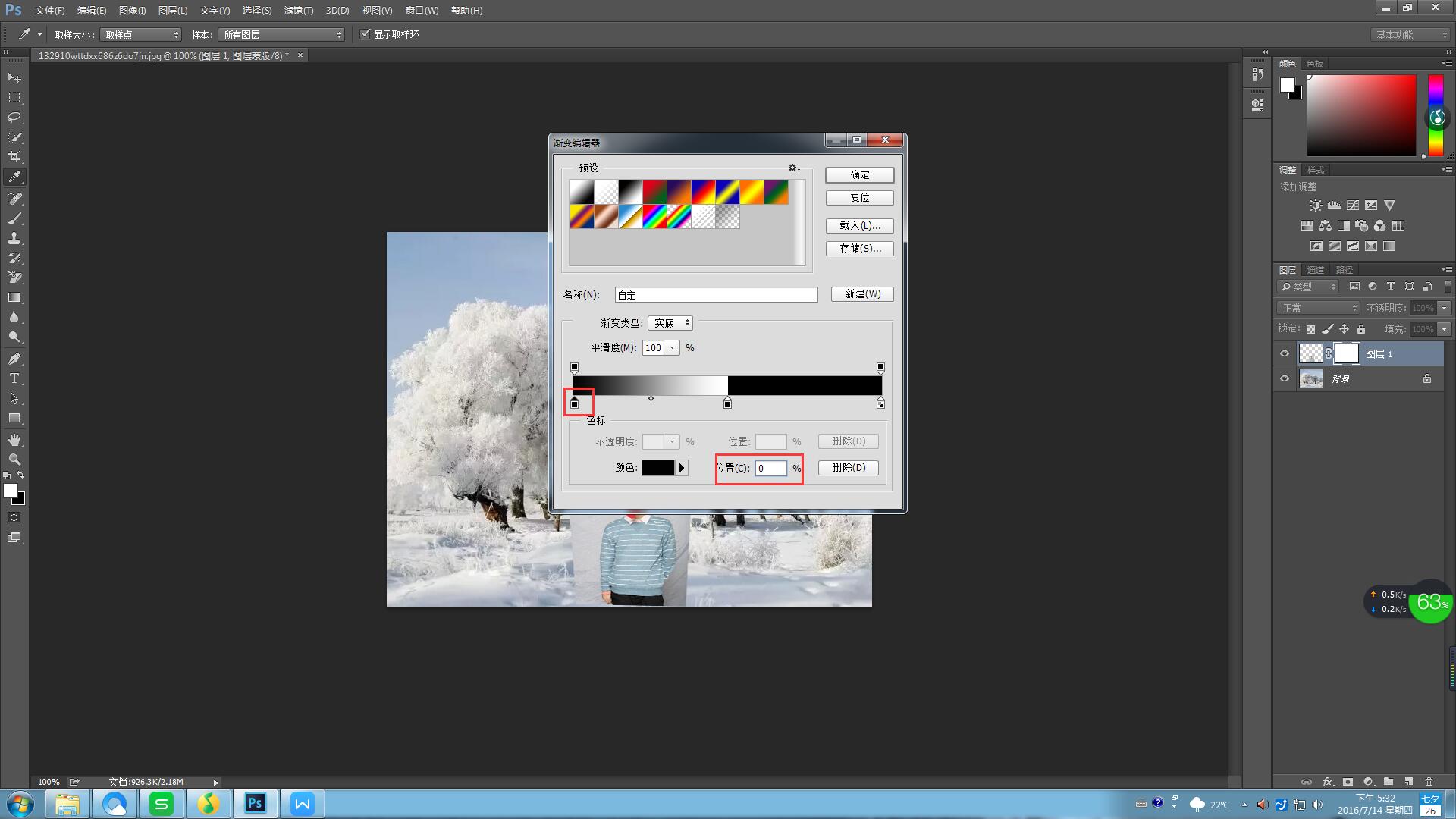Toggle the 显示取样环 checkbox
Screen dimensions: 1456x819
click(x=366, y=34)
